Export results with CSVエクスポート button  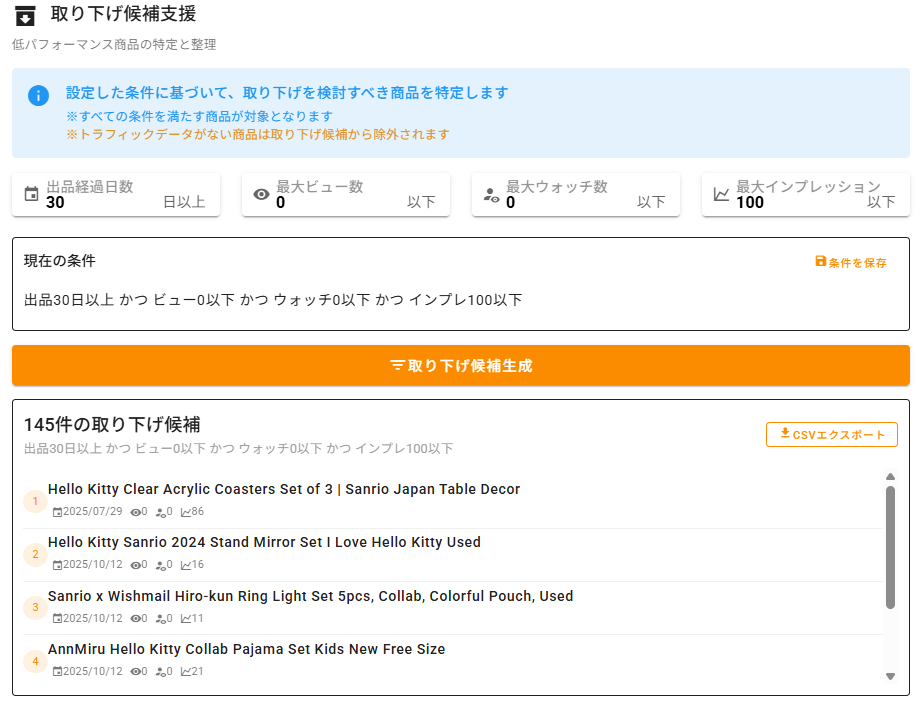pos(831,435)
